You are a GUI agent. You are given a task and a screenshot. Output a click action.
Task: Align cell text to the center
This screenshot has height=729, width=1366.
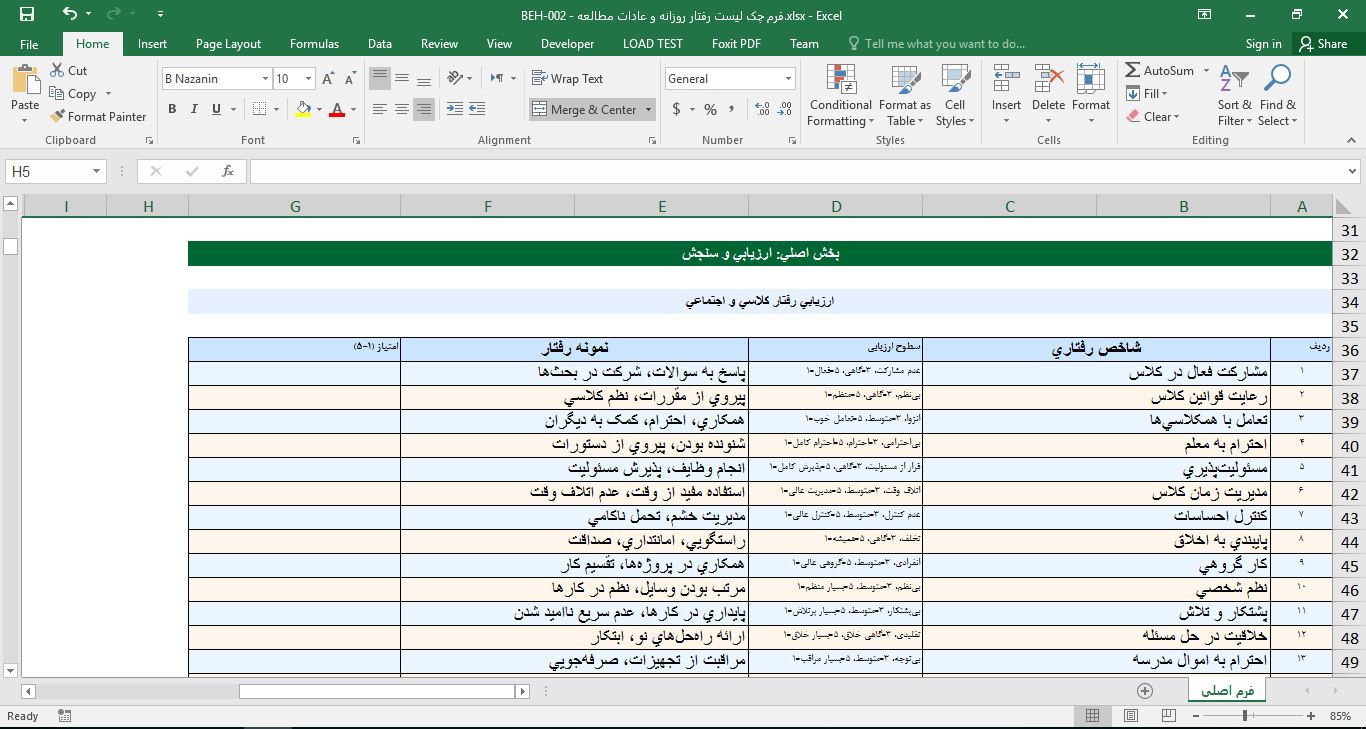tap(402, 109)
